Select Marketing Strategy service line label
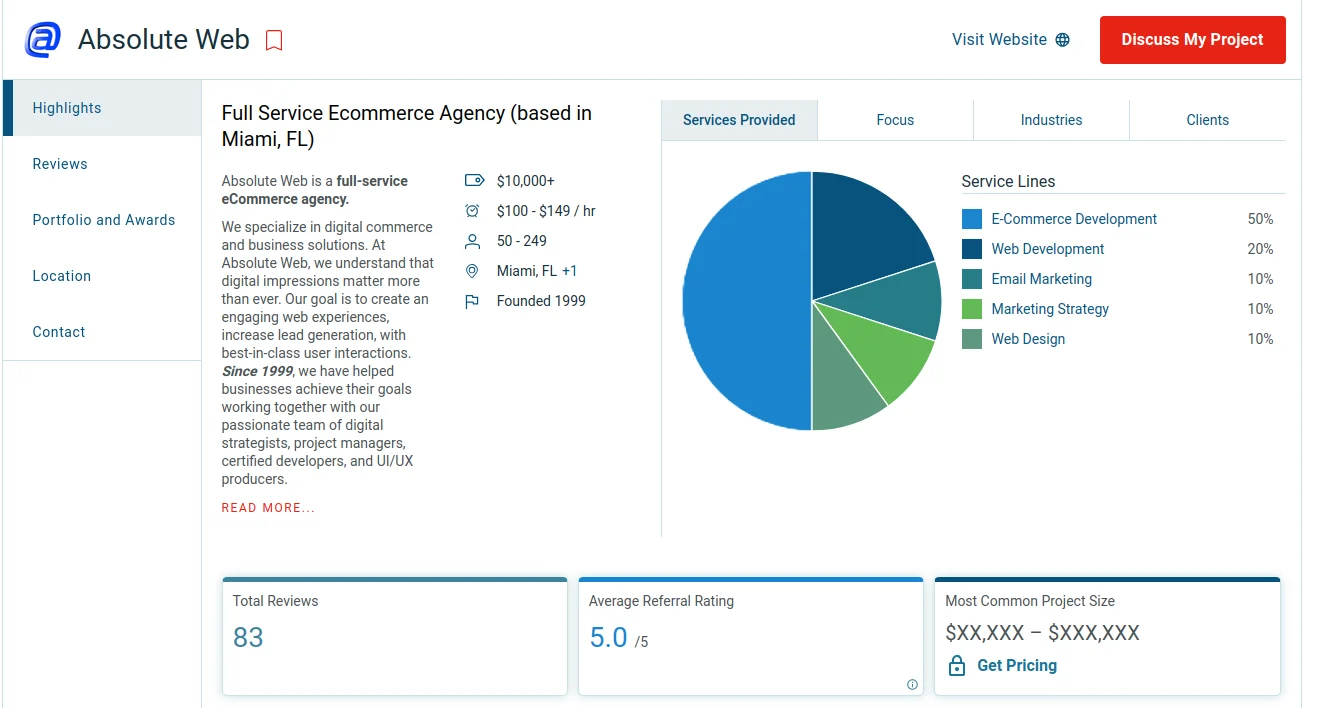Screen dimensions: 1318x708 [1050, 309]
